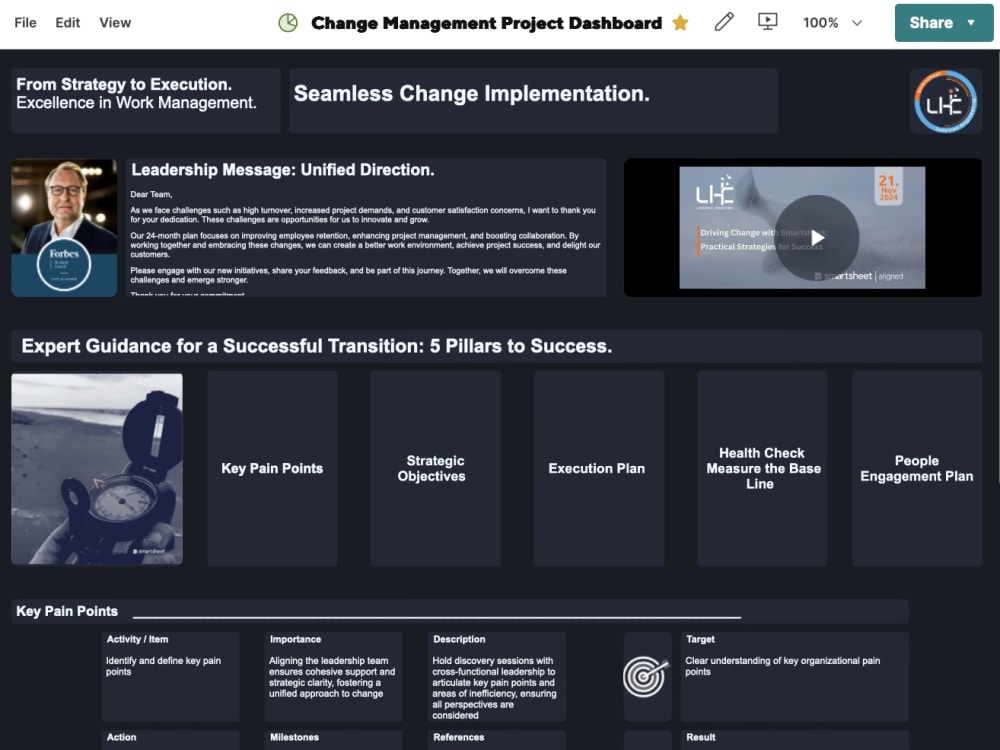Open the Strategic Objectives pillar tile
The image size is (1000, 750).
[x=436, y=469]
